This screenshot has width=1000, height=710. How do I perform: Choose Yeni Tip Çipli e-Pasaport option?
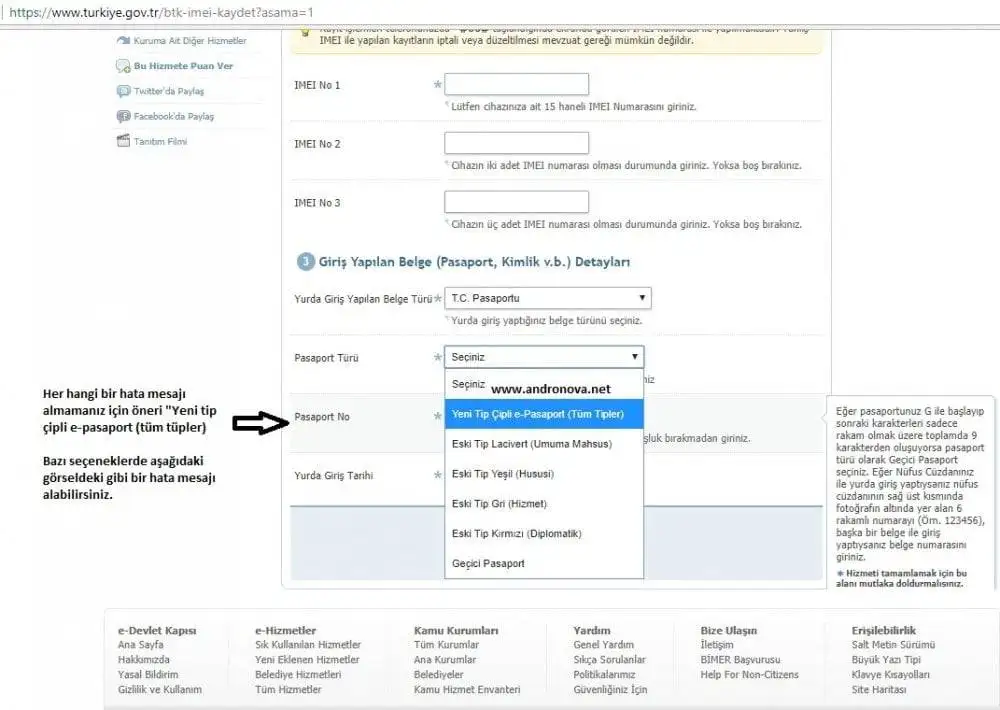coord(544,414)
